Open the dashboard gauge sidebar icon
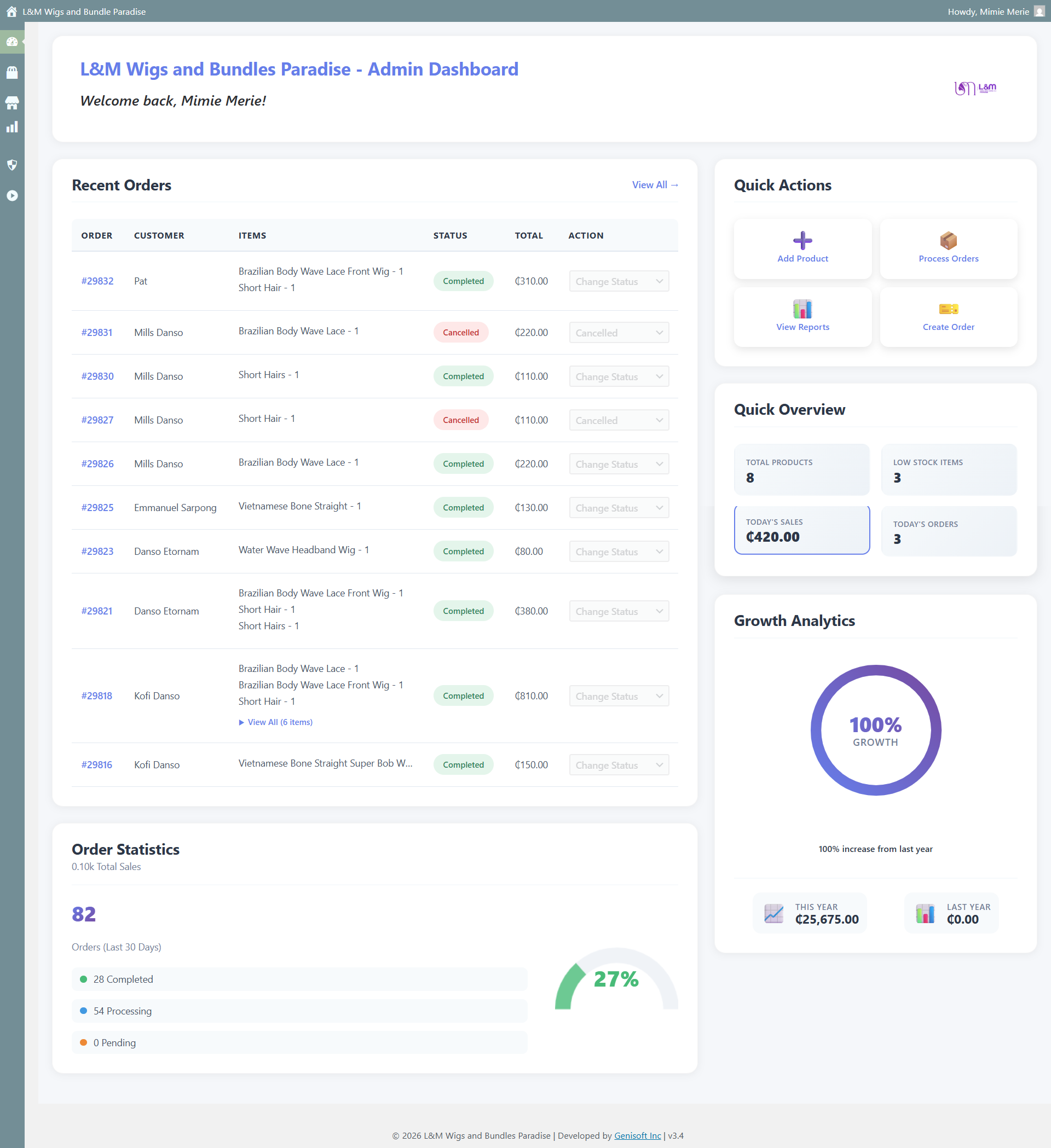The image size is (1051, 1148). (x=12, y=42)
